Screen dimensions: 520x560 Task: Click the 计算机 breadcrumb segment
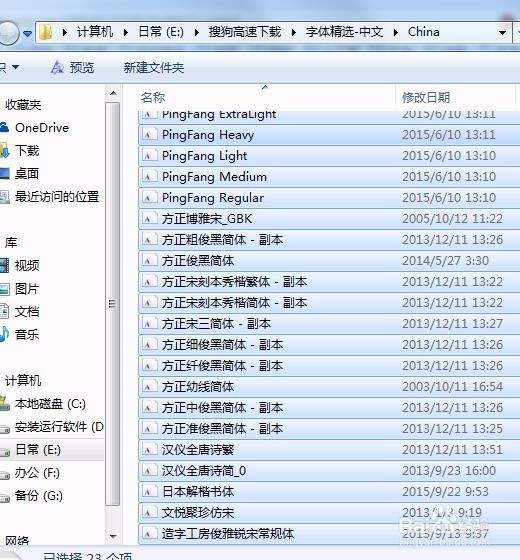coord(95,32)
